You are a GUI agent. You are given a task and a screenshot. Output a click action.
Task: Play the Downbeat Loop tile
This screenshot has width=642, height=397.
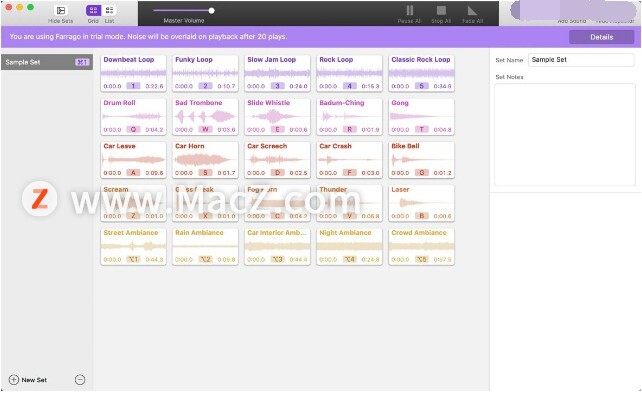click(x=133, y=73)
